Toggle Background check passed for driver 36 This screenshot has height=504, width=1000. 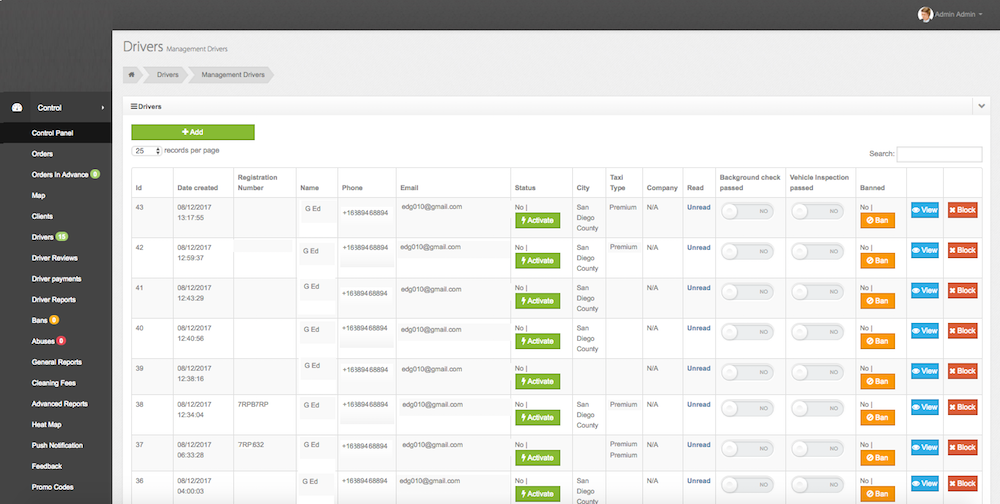pos(747,485)
